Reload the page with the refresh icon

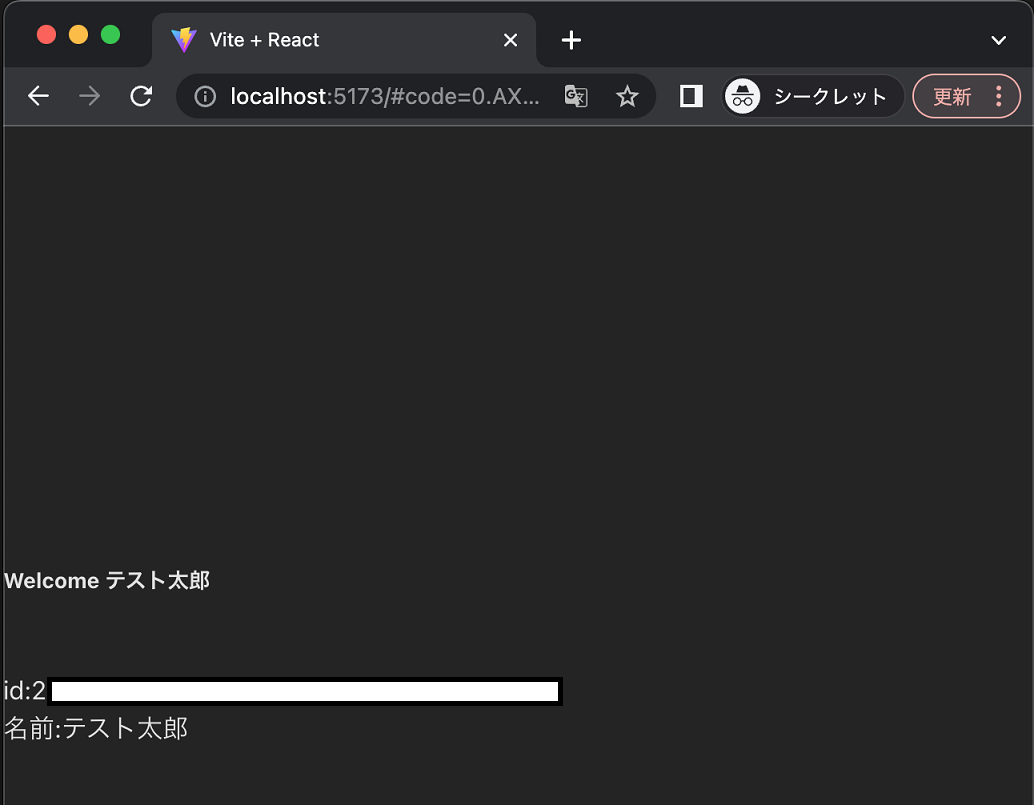coord(140,96)
